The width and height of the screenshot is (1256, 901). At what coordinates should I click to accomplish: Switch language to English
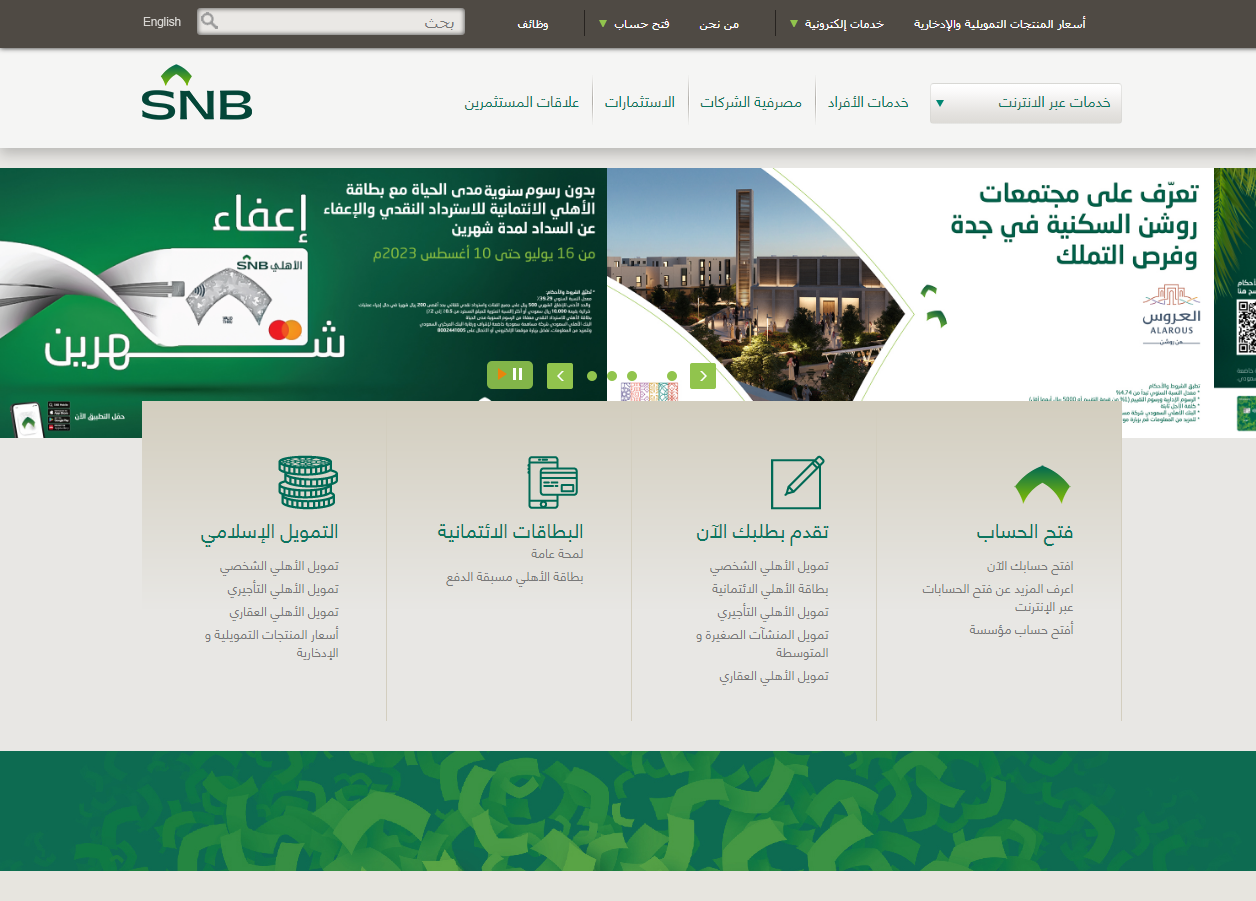click(x=162, y=22)
